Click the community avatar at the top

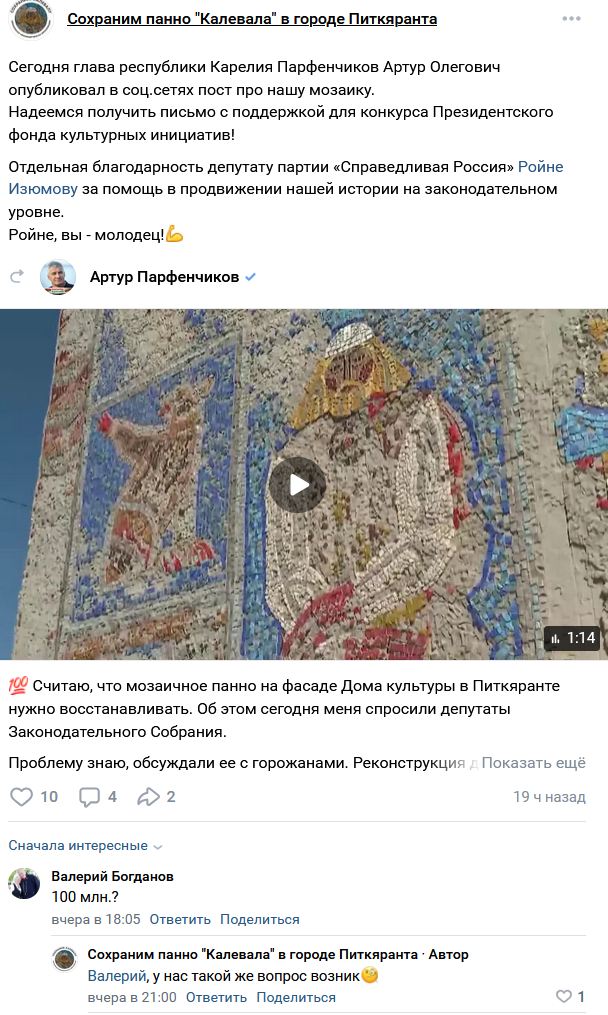[x=30, y=18]
